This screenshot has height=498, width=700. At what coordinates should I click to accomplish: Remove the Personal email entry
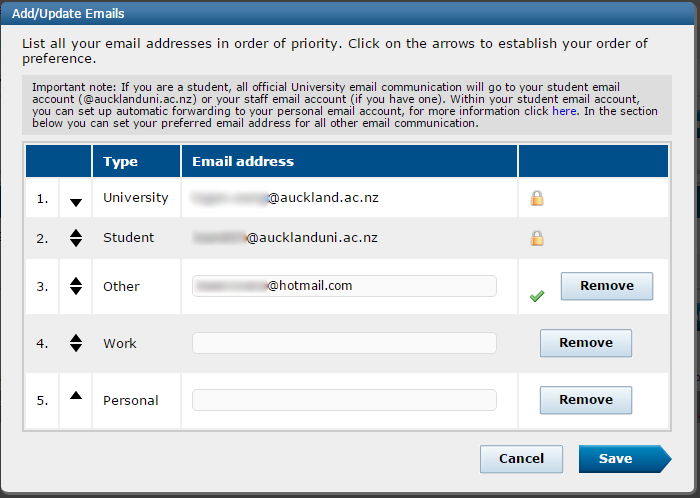pyautogui.click(x=586, y=400)
